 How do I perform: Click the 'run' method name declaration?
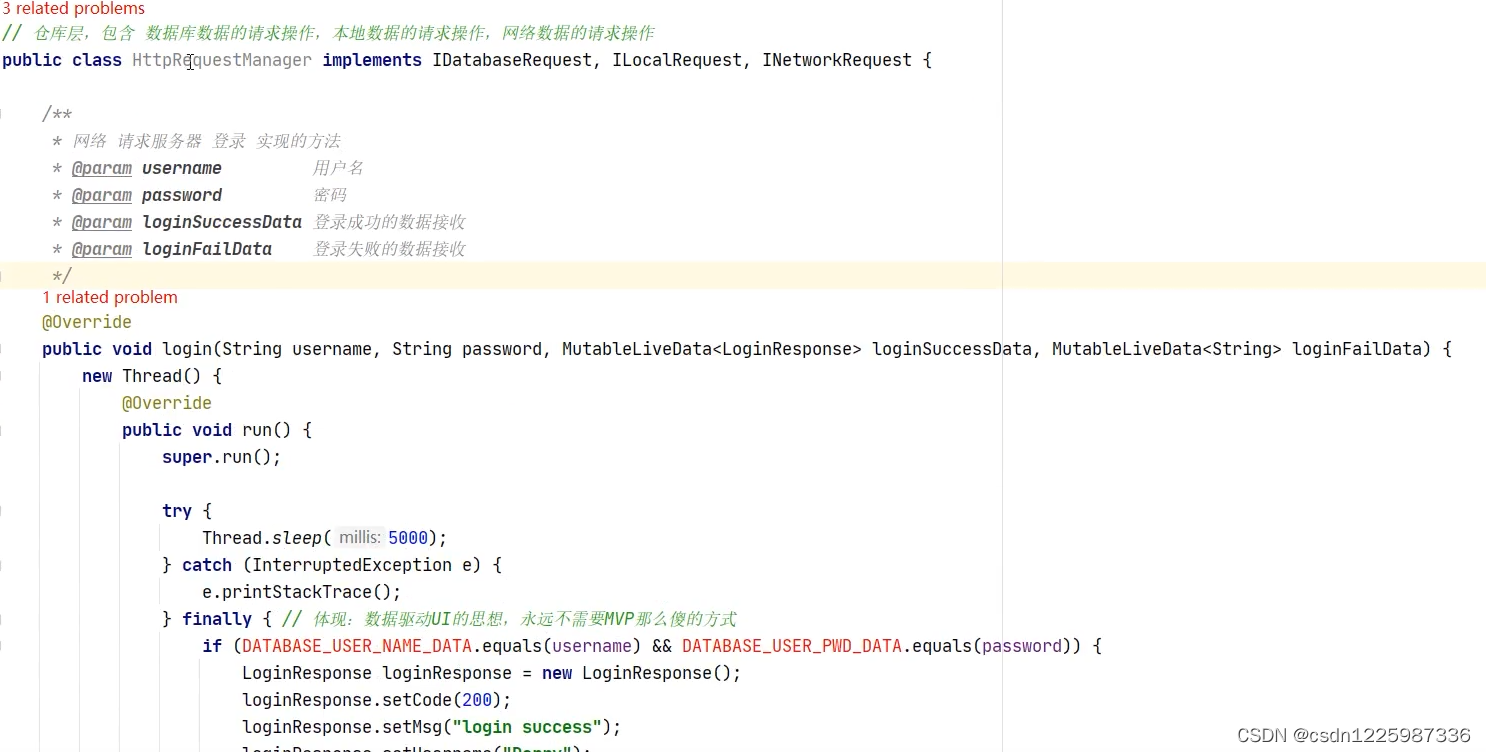tap(257, 430)
